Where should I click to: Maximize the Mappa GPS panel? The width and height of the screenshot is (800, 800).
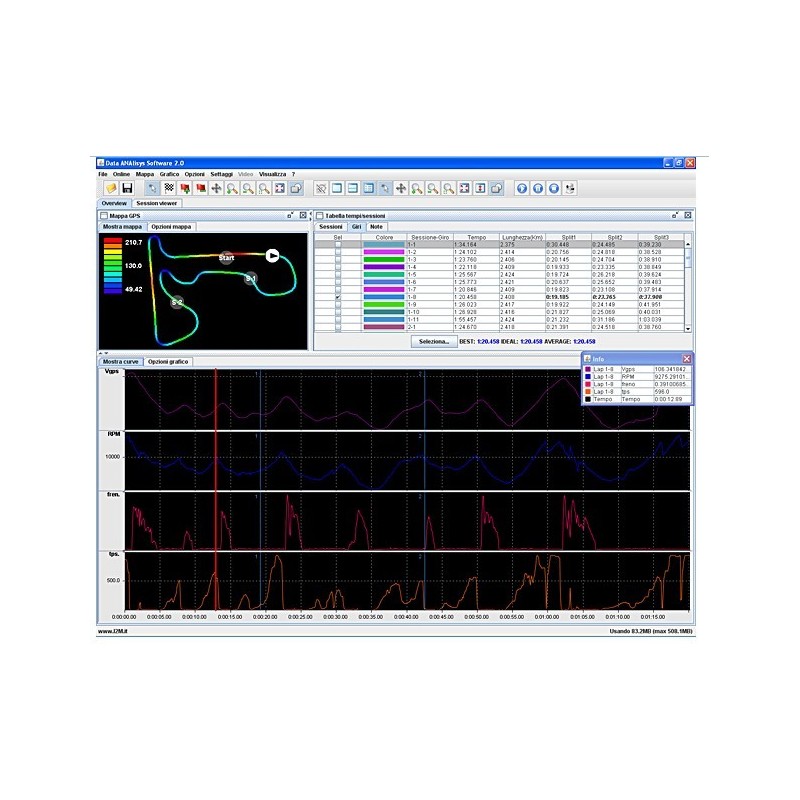pyautogui.click(x=303, y=215)
